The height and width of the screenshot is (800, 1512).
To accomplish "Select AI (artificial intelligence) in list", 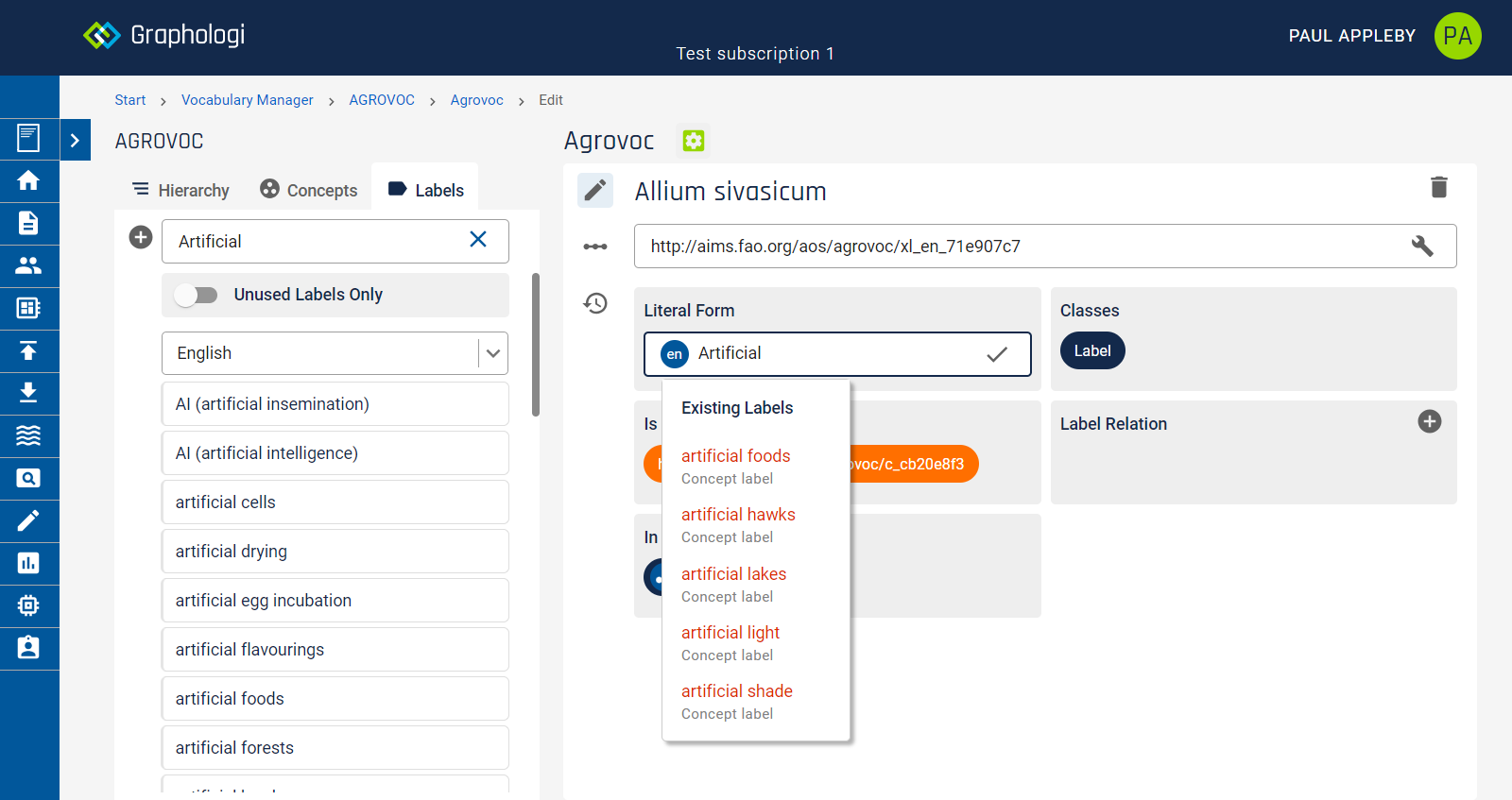I will [335, 453].
